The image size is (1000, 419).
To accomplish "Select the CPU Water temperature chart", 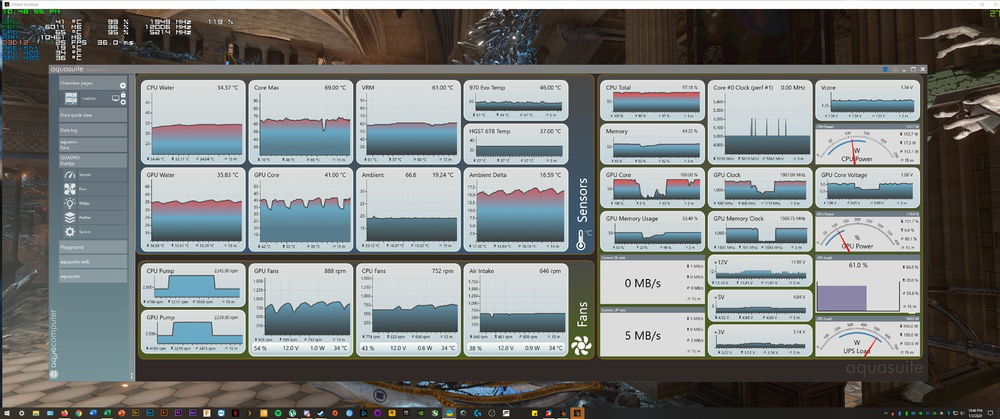I will point(193,122).
